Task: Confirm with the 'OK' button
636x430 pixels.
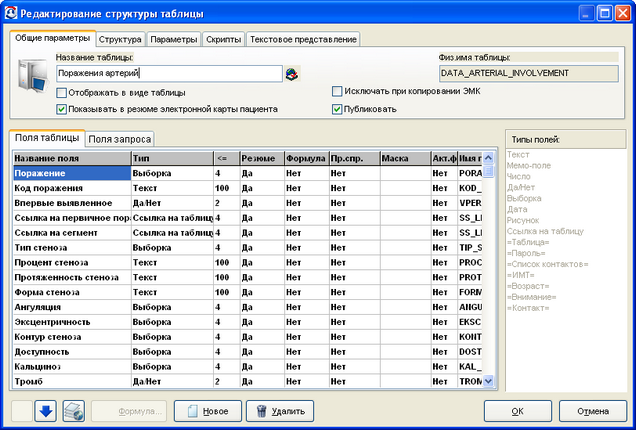Action: (x=518, y=411)
